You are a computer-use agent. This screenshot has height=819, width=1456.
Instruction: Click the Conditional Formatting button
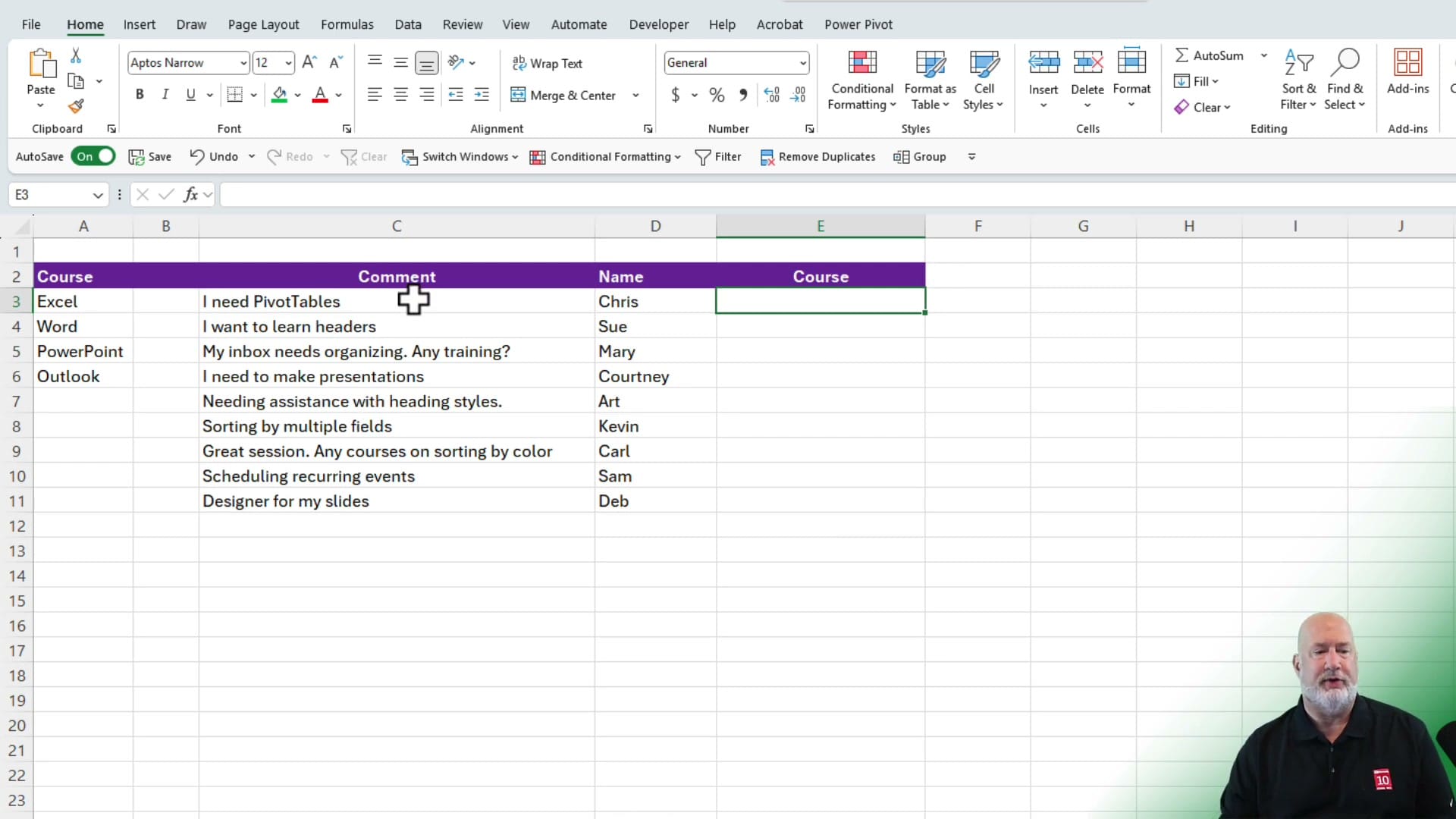tap(861, 78)
